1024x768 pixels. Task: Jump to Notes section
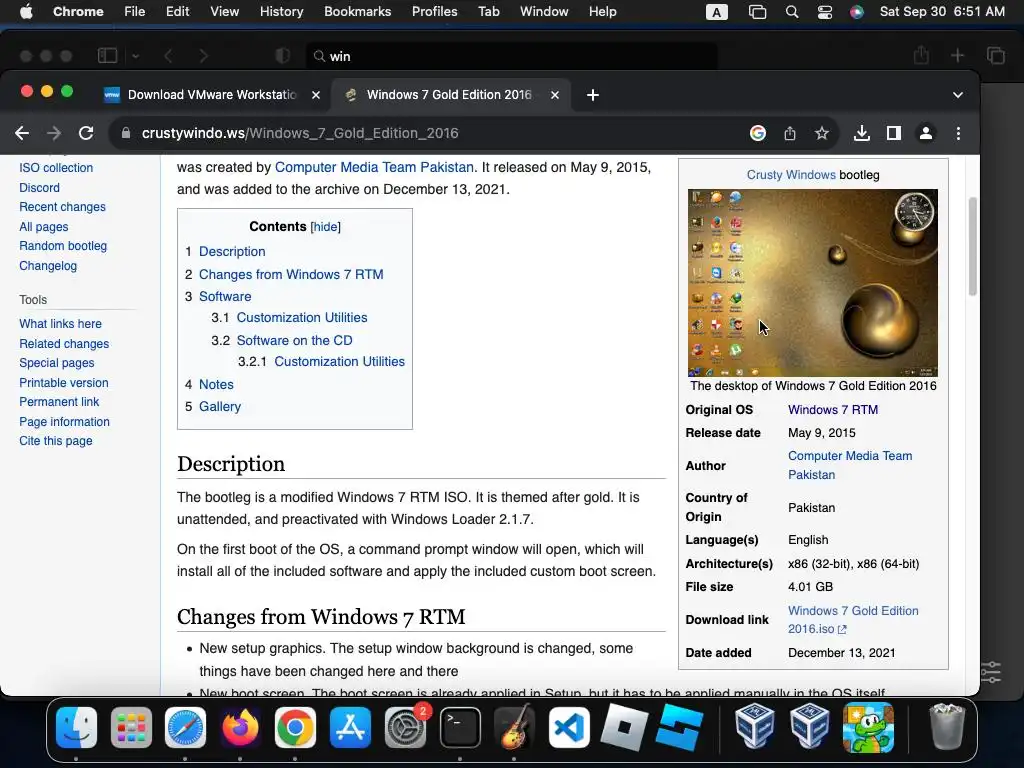[x=216, y=385]
